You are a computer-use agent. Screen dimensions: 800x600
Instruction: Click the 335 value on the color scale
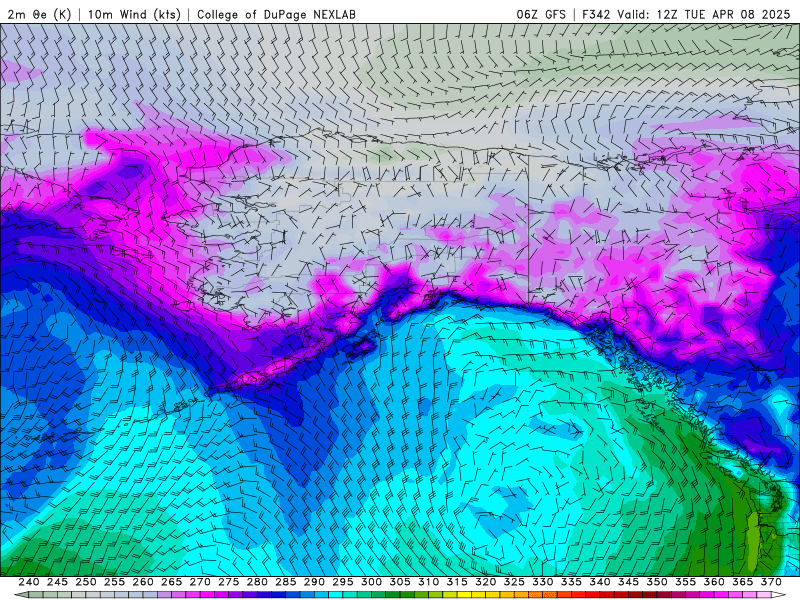point(571,582)
